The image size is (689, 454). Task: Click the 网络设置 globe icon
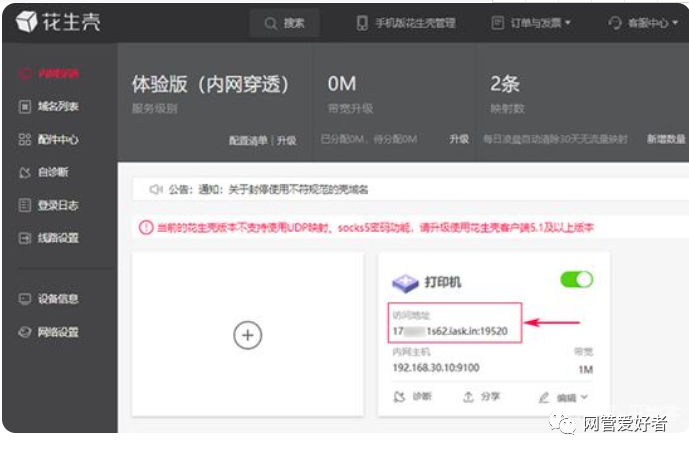coord(25,332)
